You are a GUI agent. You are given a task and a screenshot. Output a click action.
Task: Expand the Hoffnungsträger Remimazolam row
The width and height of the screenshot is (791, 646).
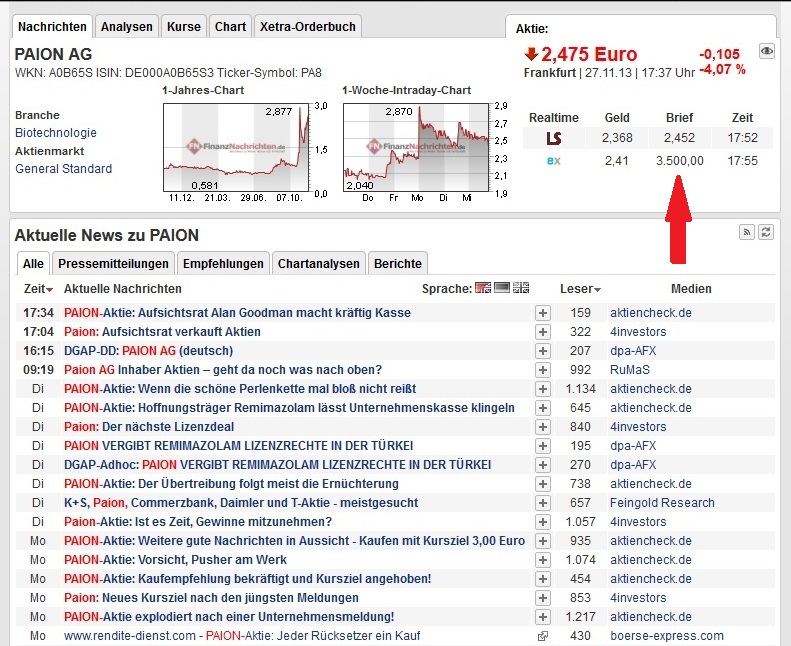pyautogui.click(x=543, y=408)
